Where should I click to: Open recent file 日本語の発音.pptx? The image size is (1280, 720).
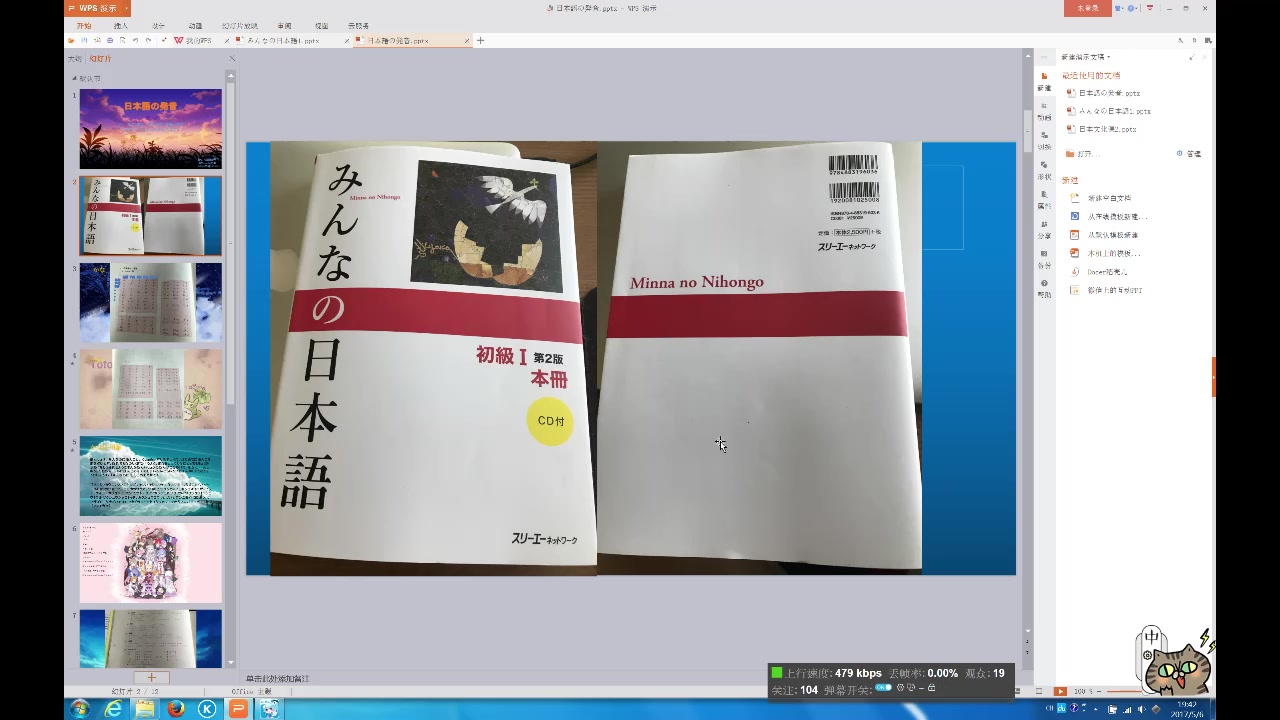(x=1103, y=93)
